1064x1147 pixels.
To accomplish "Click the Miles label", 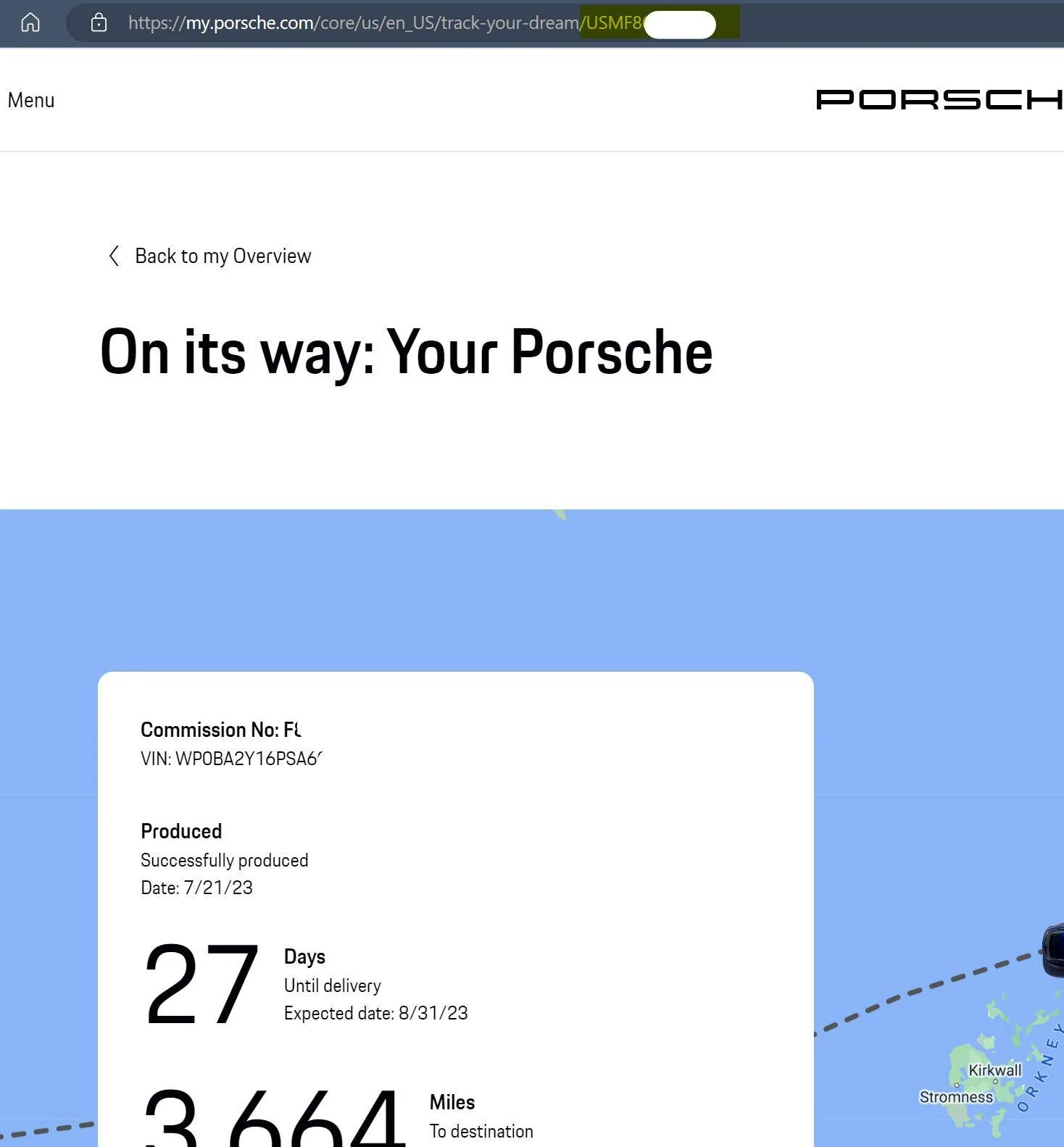I will pyautogui.click(x=452, y=1102).
